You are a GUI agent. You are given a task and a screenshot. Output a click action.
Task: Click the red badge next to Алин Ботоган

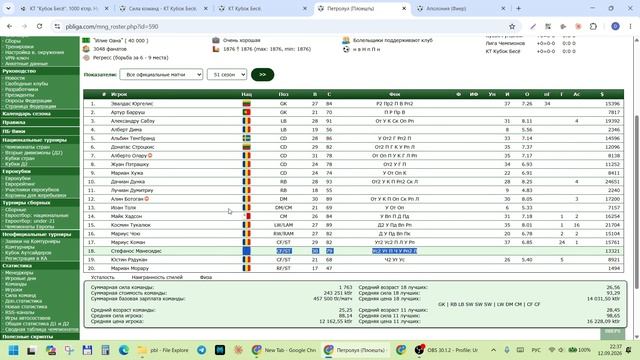147,199
